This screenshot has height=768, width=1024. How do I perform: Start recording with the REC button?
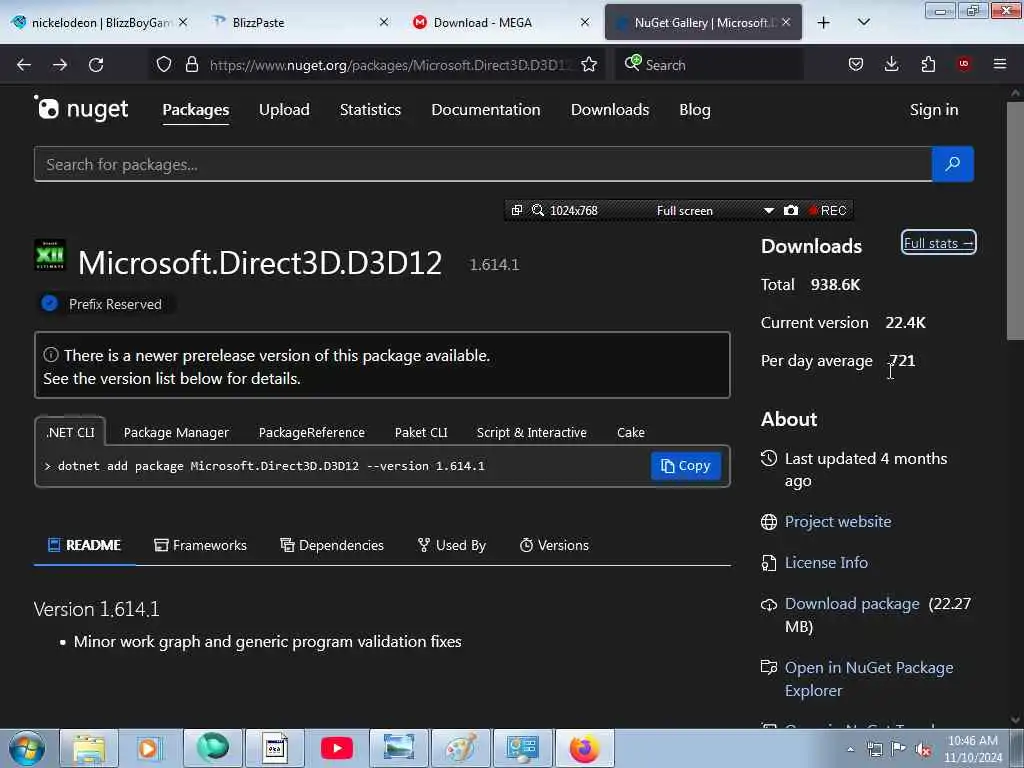827,210
